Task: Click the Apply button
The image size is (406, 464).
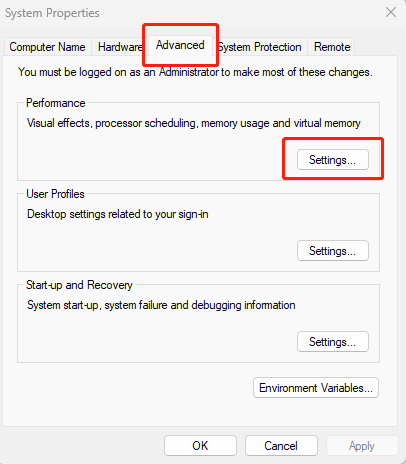Action: (362, 446)
